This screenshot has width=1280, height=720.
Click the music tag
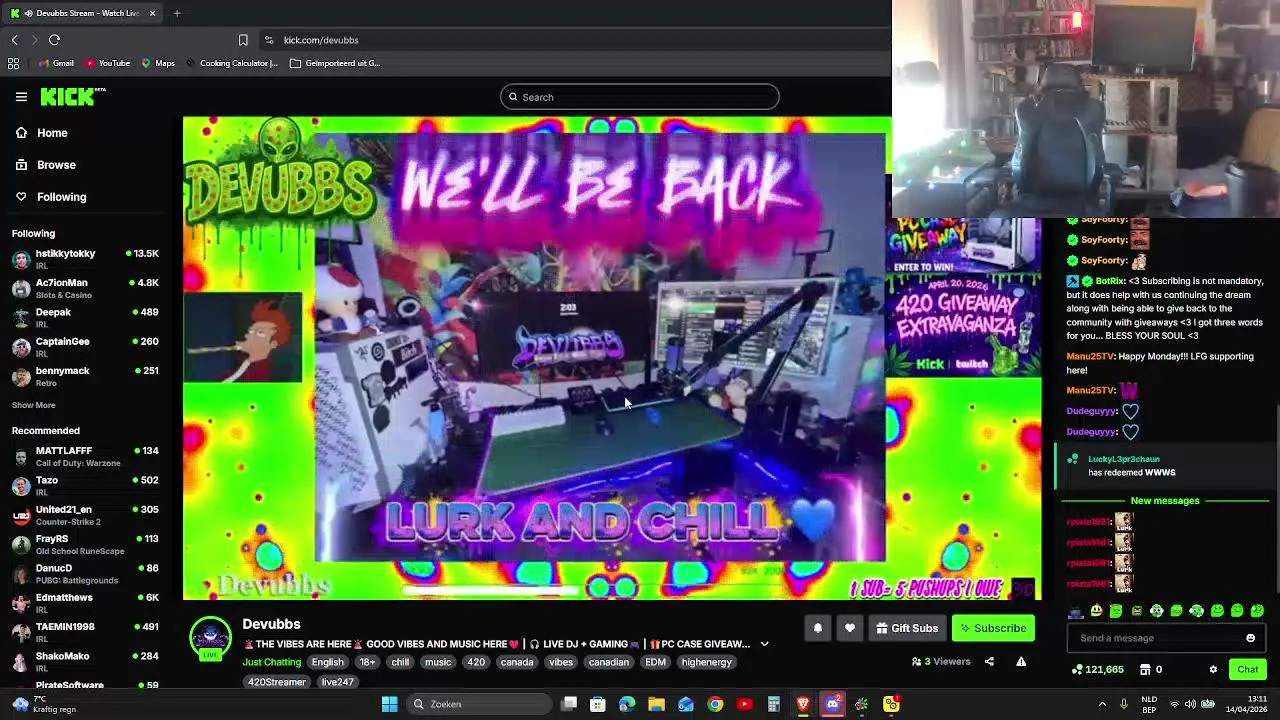point(438,662)
